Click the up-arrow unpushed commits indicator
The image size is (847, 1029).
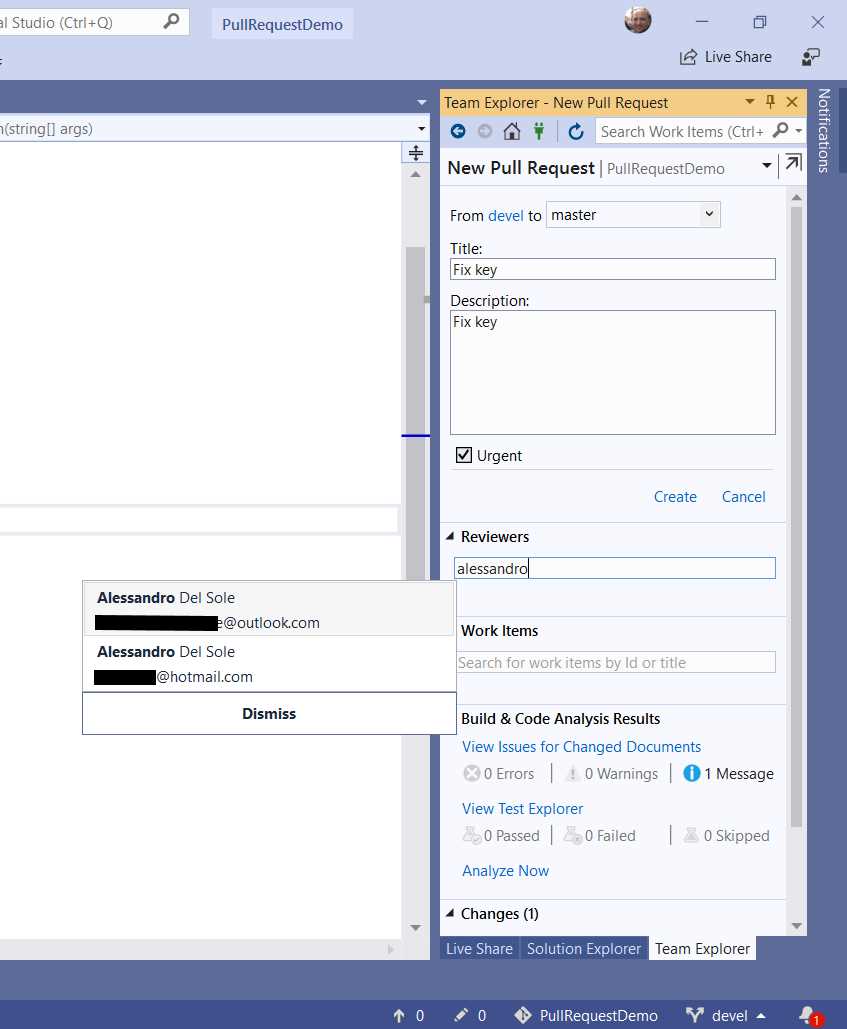(401, 1015)
